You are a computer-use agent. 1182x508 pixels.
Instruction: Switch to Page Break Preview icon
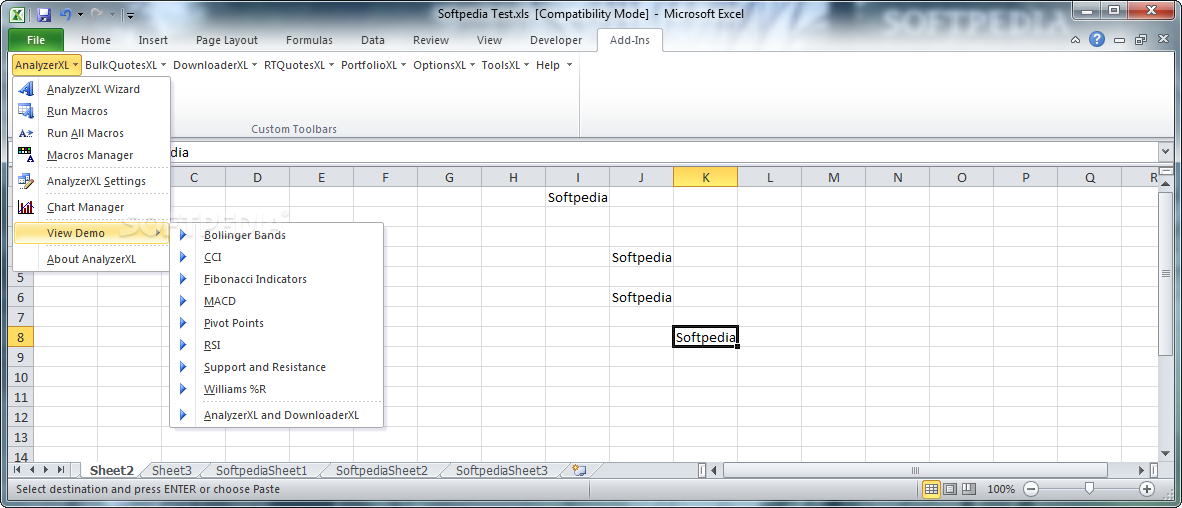(969, 489)
